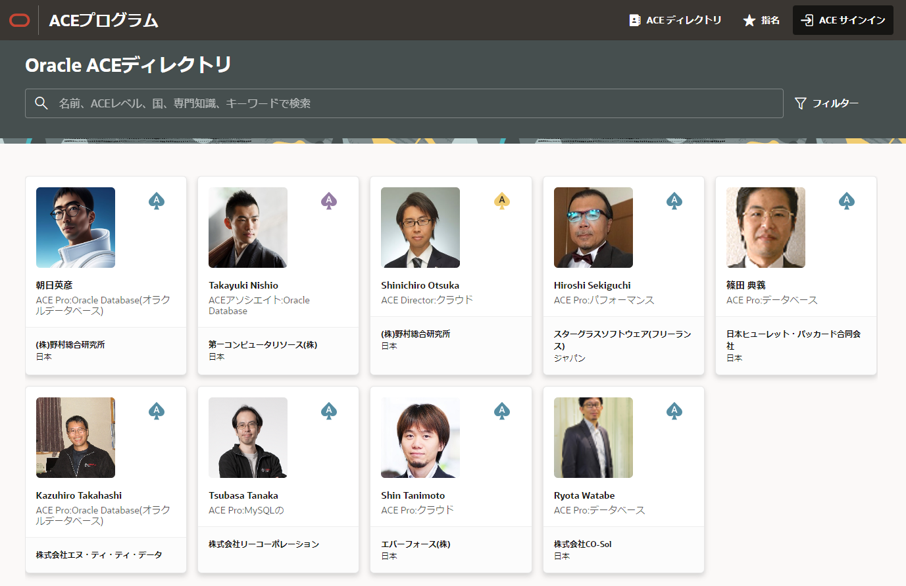
Task: Click 'ACEアソシエイト:Oracle Database' text
Action: click(259, 305)
